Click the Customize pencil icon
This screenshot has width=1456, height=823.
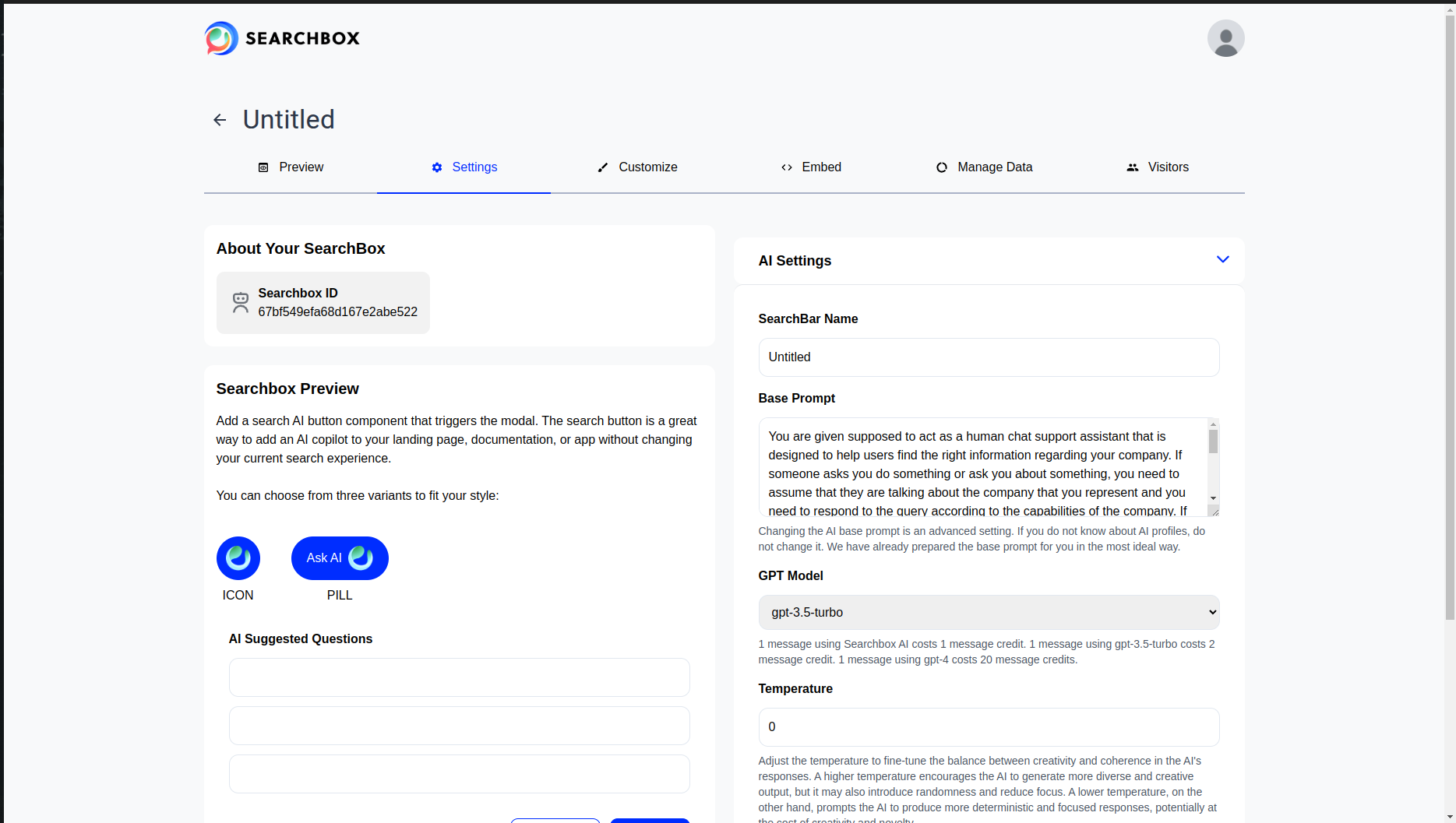click(x=601, y=167)
